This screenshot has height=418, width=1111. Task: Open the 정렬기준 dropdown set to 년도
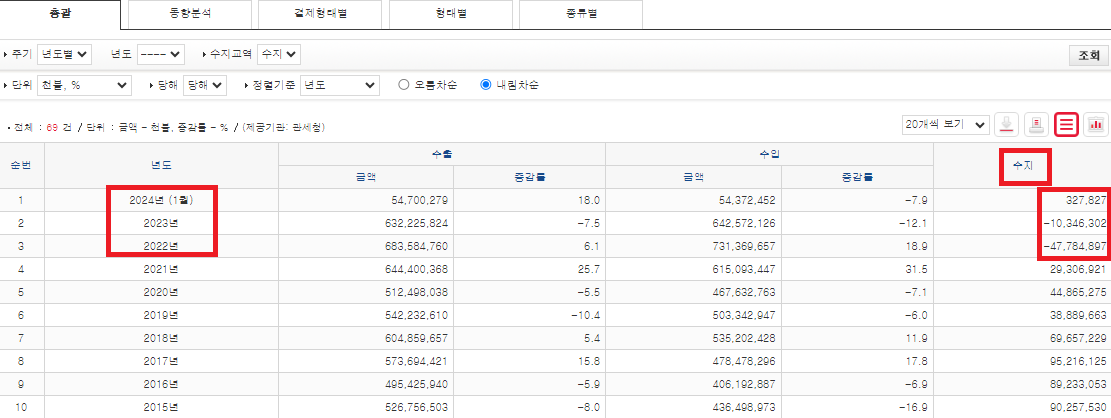click(339, 85)
